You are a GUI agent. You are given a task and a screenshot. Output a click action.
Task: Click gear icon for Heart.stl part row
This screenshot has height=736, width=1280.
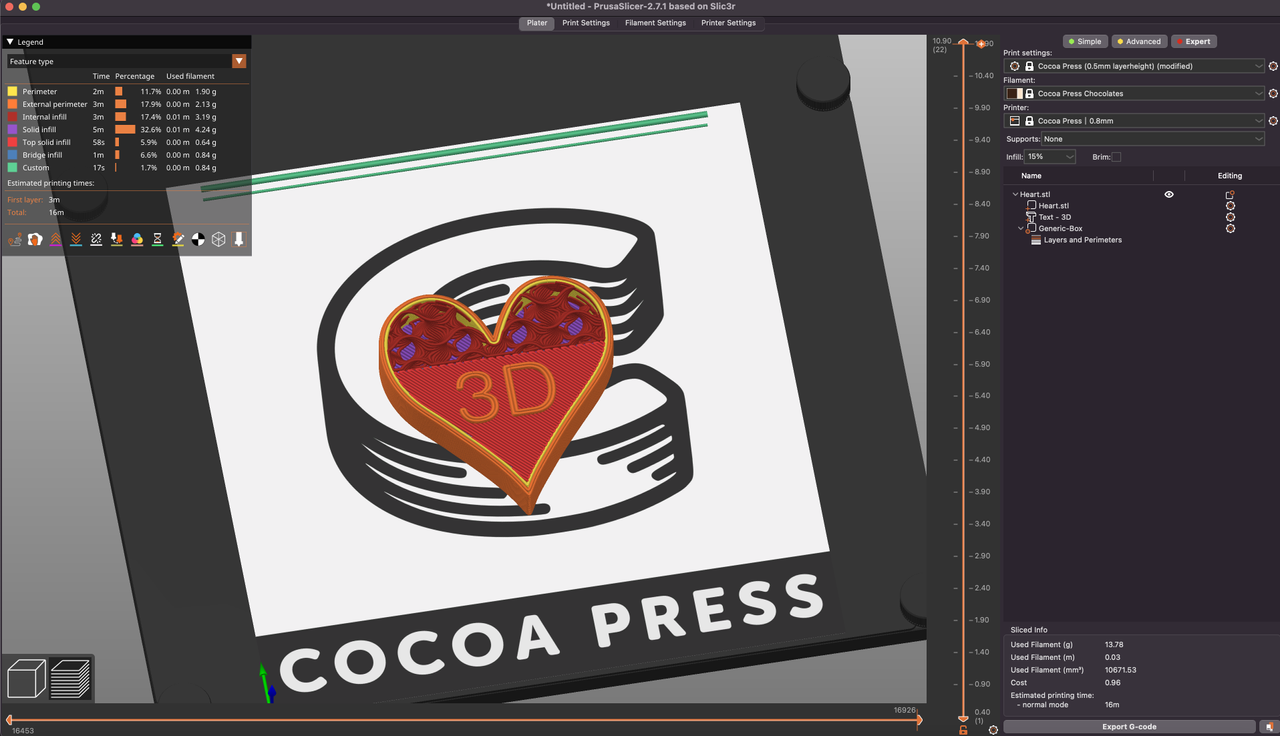point(1230,206)
